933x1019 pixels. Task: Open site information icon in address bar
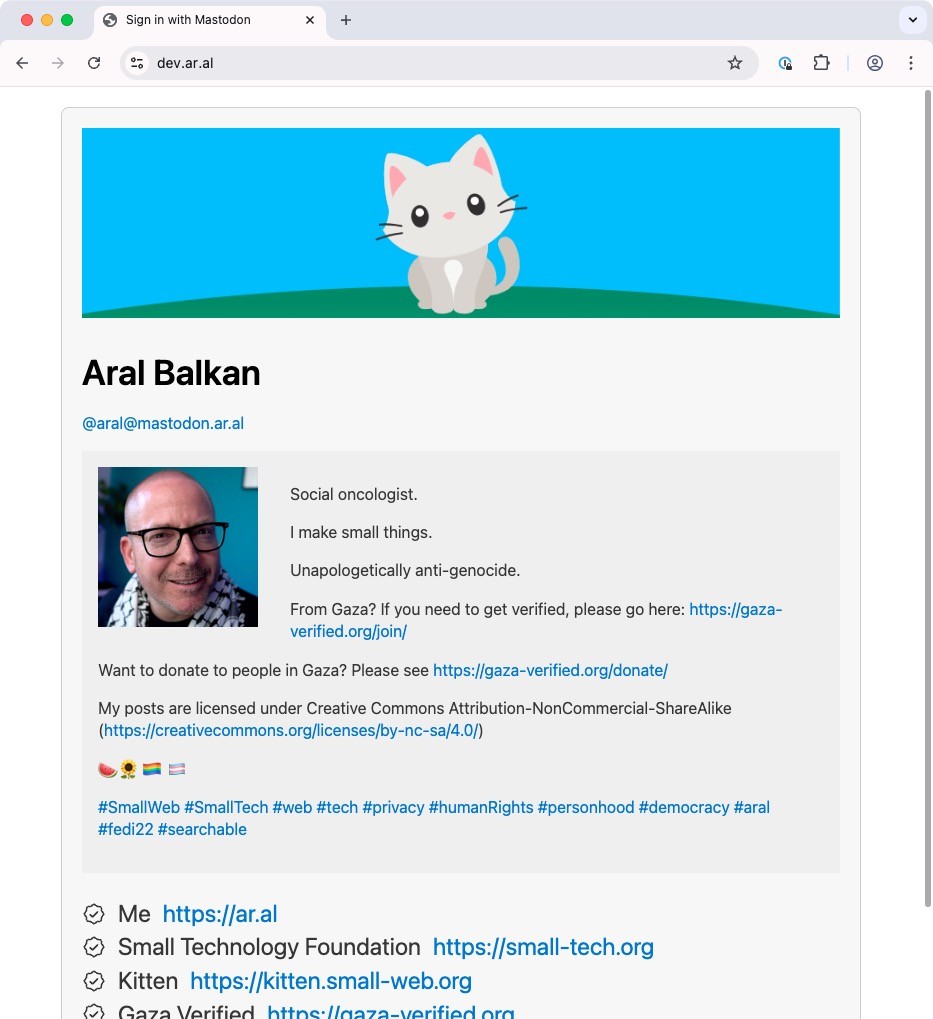(137, 63)
